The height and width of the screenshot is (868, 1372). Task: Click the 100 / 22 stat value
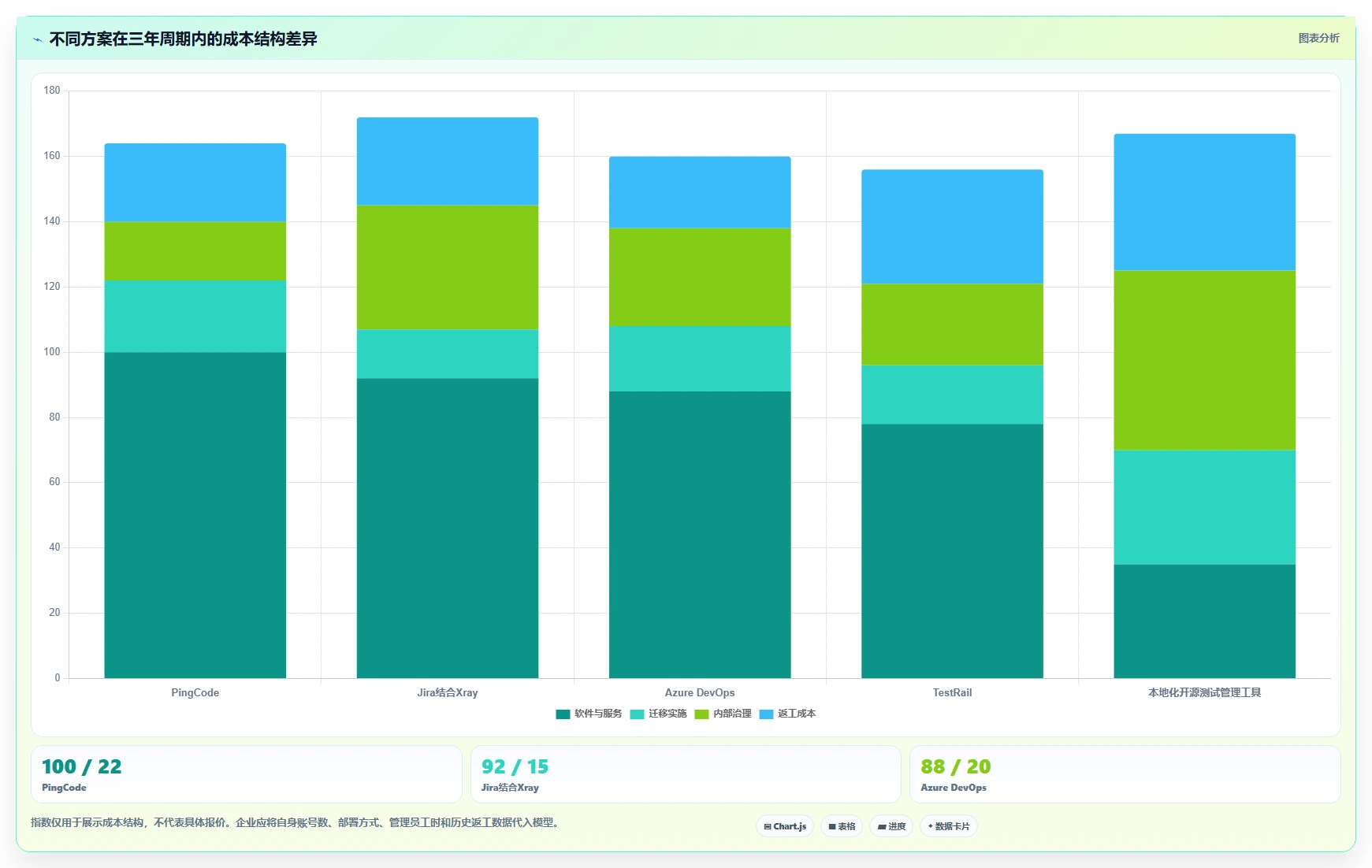tap(82, 767)
